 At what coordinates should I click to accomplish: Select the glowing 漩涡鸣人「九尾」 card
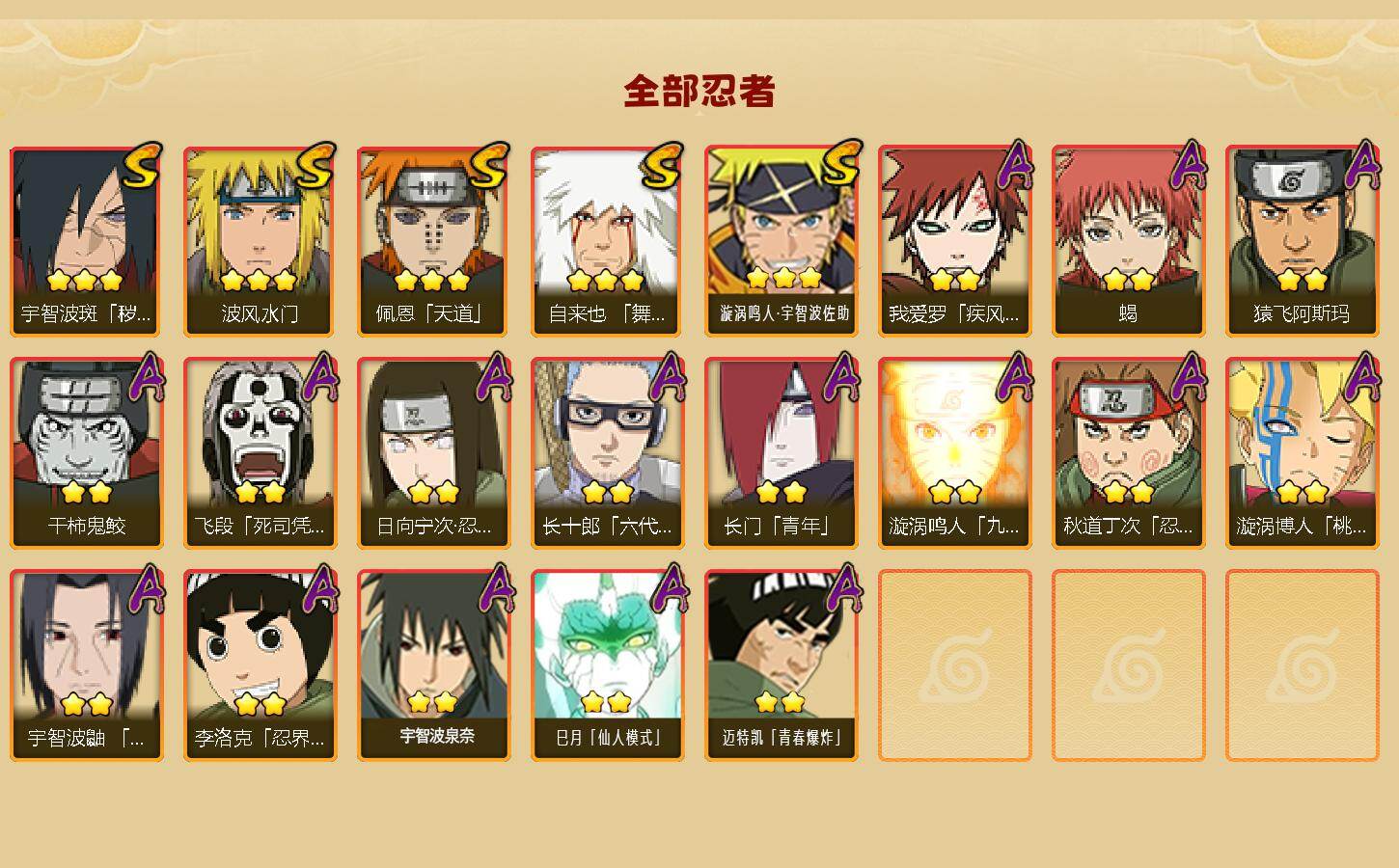(955, 453)
